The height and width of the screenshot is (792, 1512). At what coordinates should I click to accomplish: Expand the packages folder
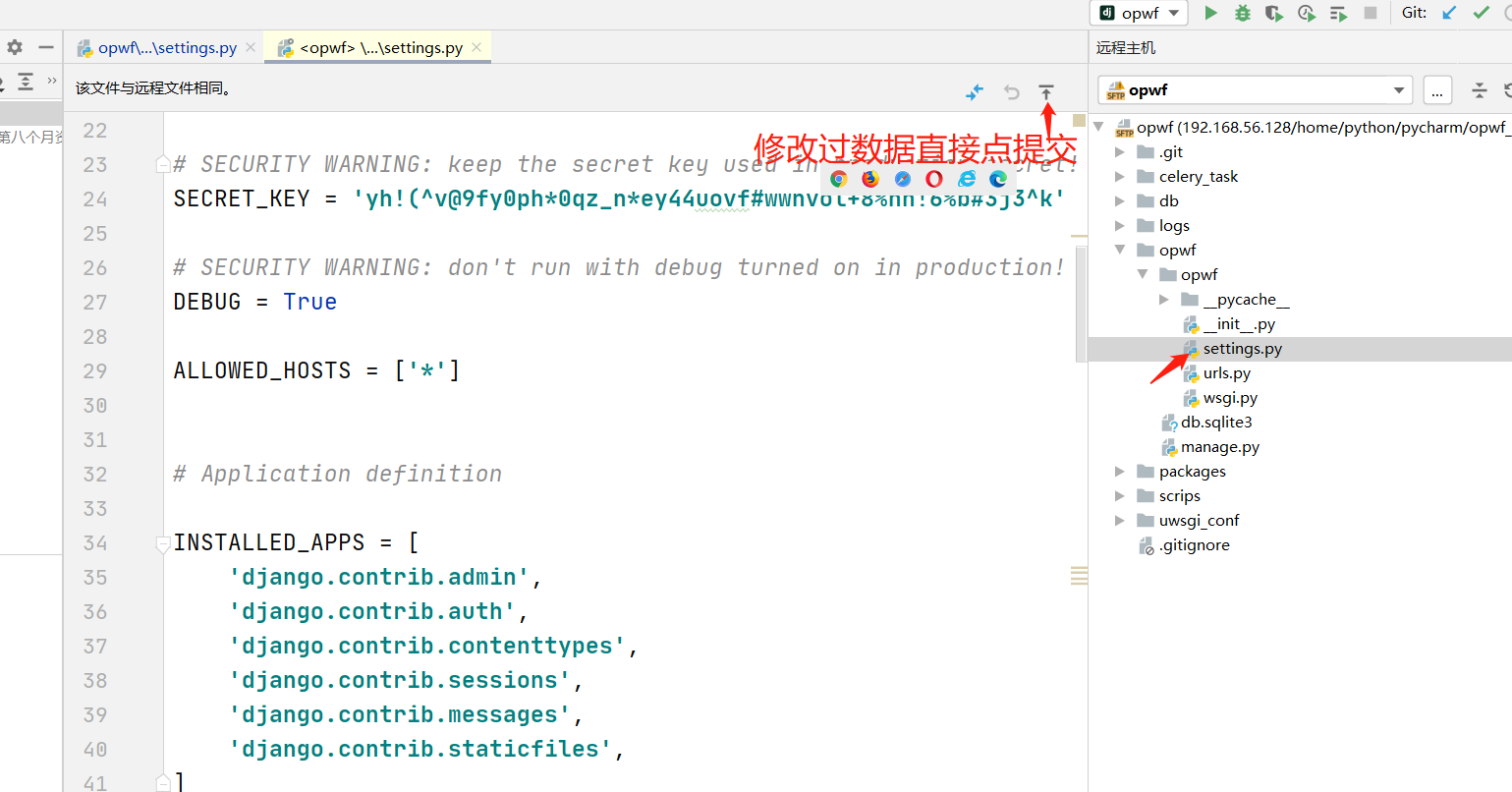[1120, 471]
